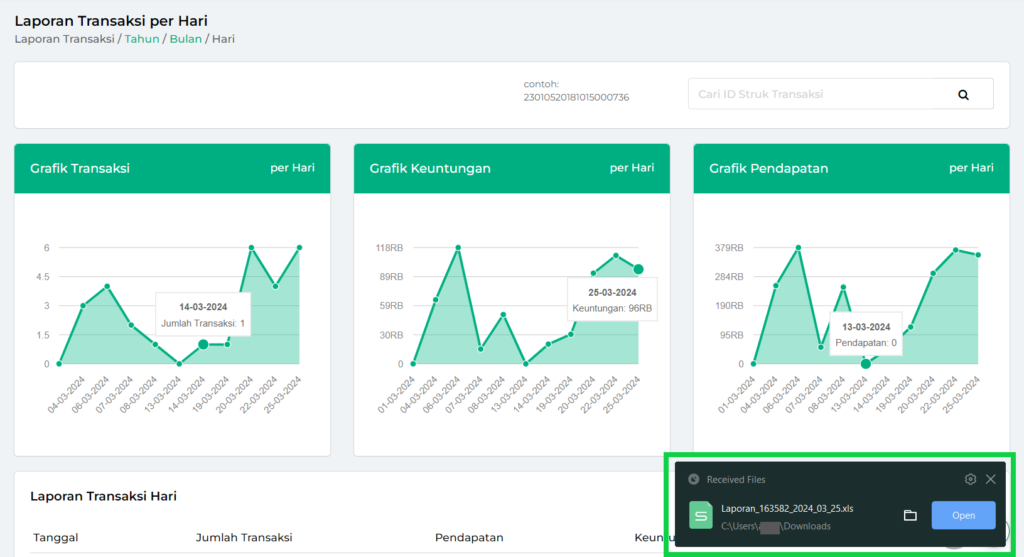Open the Received Files settings gear
Image resolution: width=1024 pixels, height=557 pixels.
[970, 479]
